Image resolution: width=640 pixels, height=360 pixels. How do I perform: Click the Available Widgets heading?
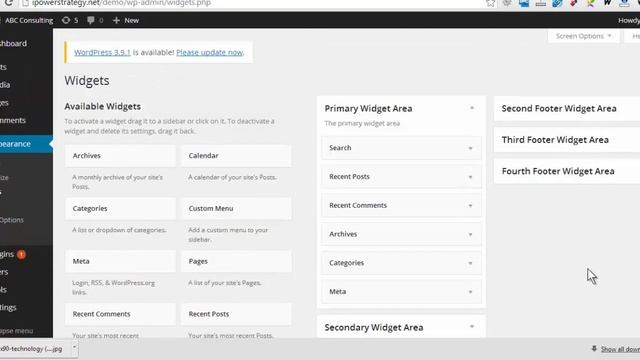click(x=102, y=107)
